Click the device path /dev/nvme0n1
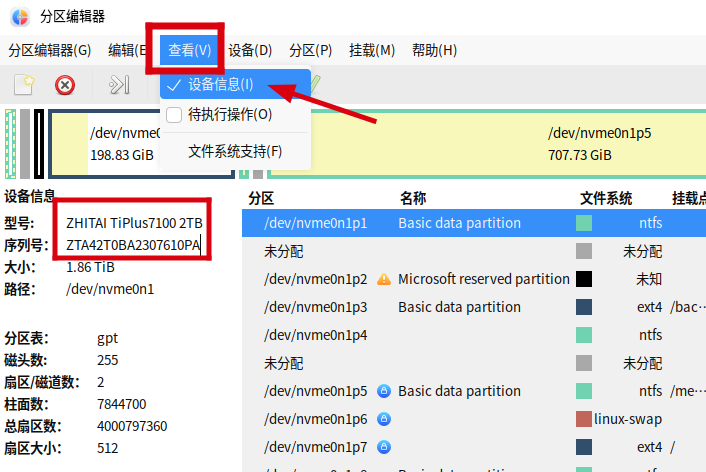The height and width of the screenshot is (472, 706). [110, 289]
